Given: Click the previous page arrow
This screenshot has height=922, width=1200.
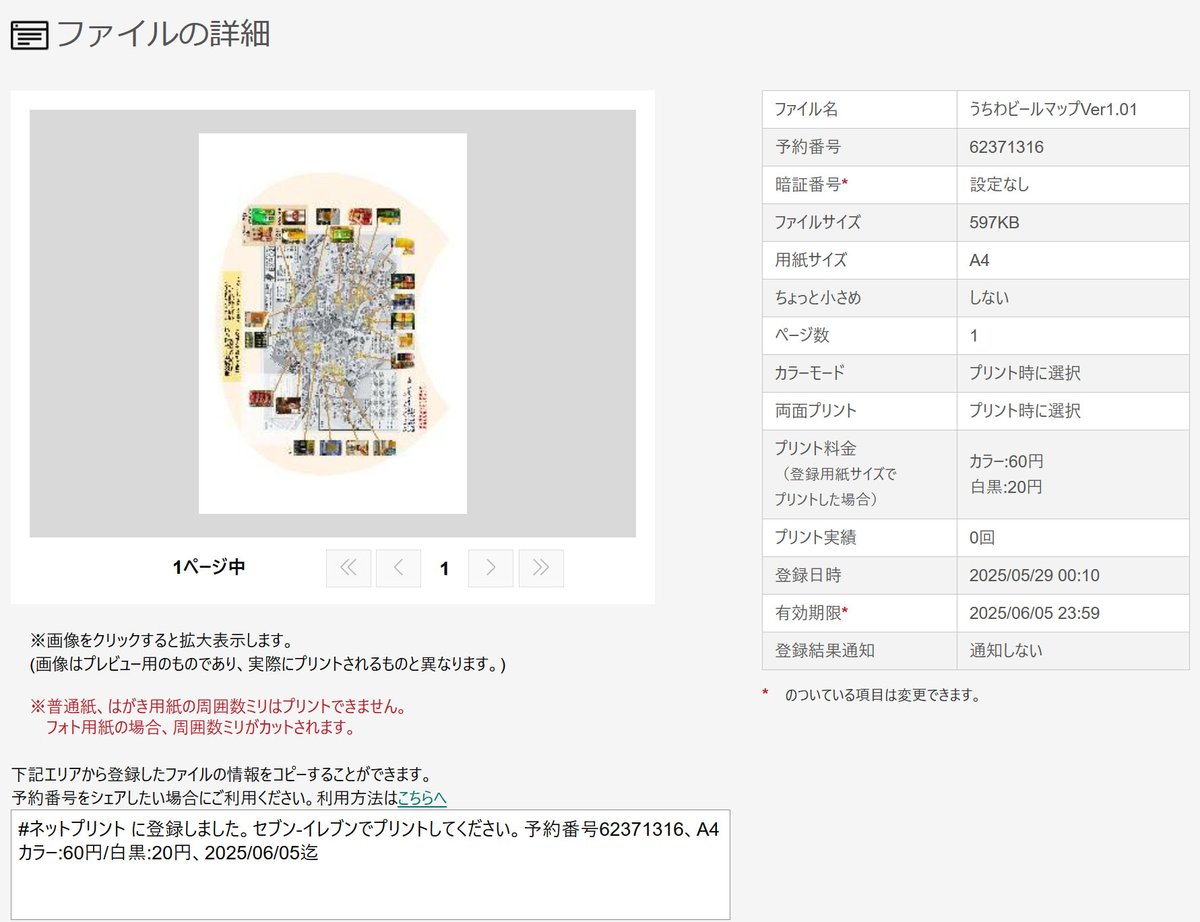Looking at the screenshot, I should [x=399, y=567].
